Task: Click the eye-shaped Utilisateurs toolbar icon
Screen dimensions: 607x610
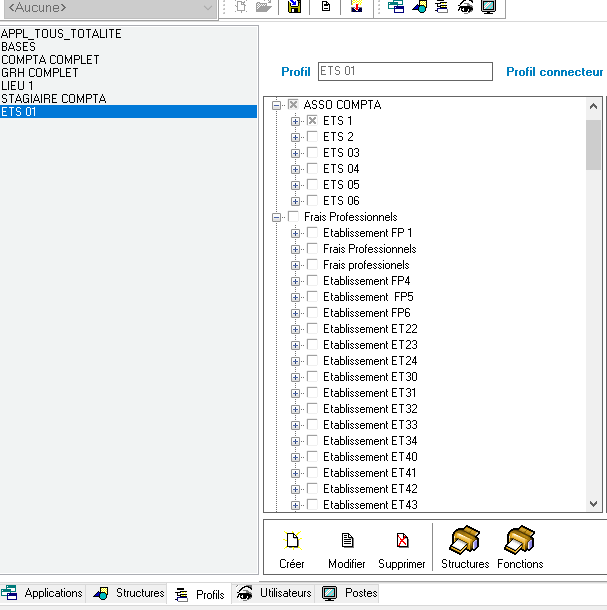Action: click(x=465, y=7)
